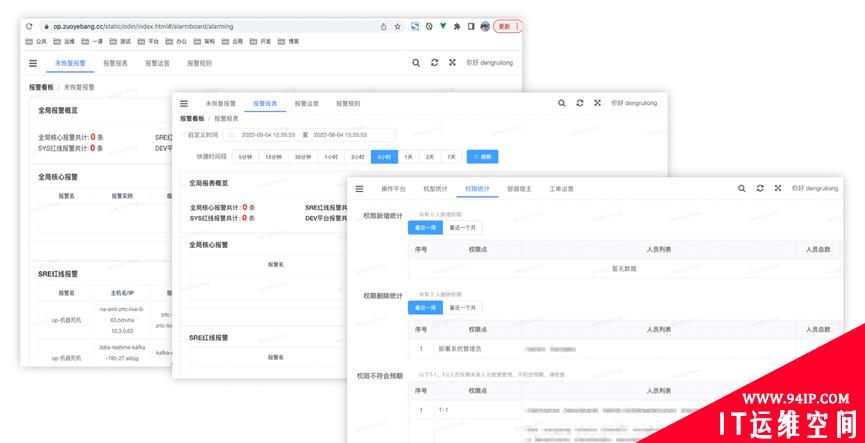Screen dimensions: 865x443
Task: Toggle hamburger menu in the 报警报表 window
Action: coord(184,104)
